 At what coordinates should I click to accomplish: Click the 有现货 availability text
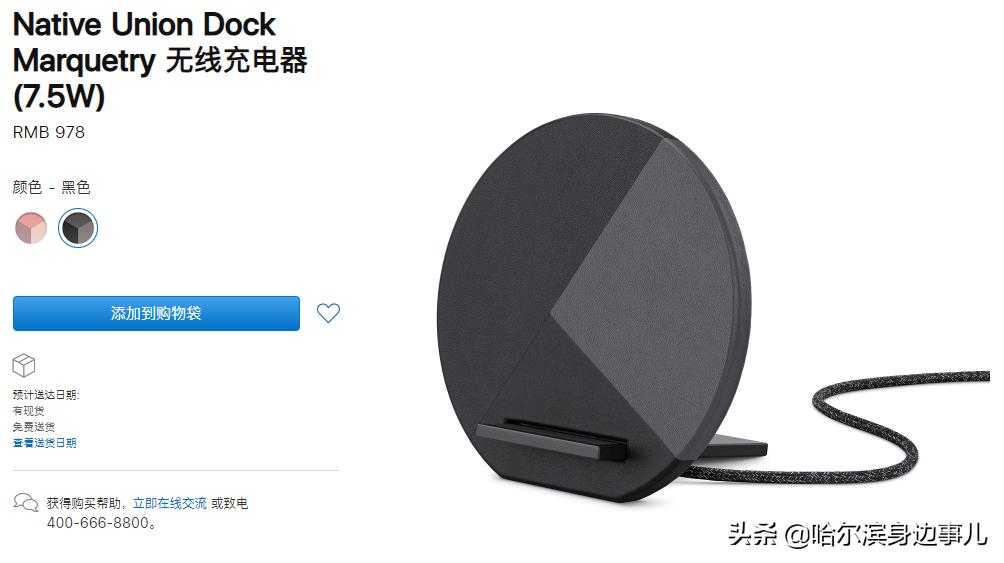pyautogui.click(x=28, y=411)
